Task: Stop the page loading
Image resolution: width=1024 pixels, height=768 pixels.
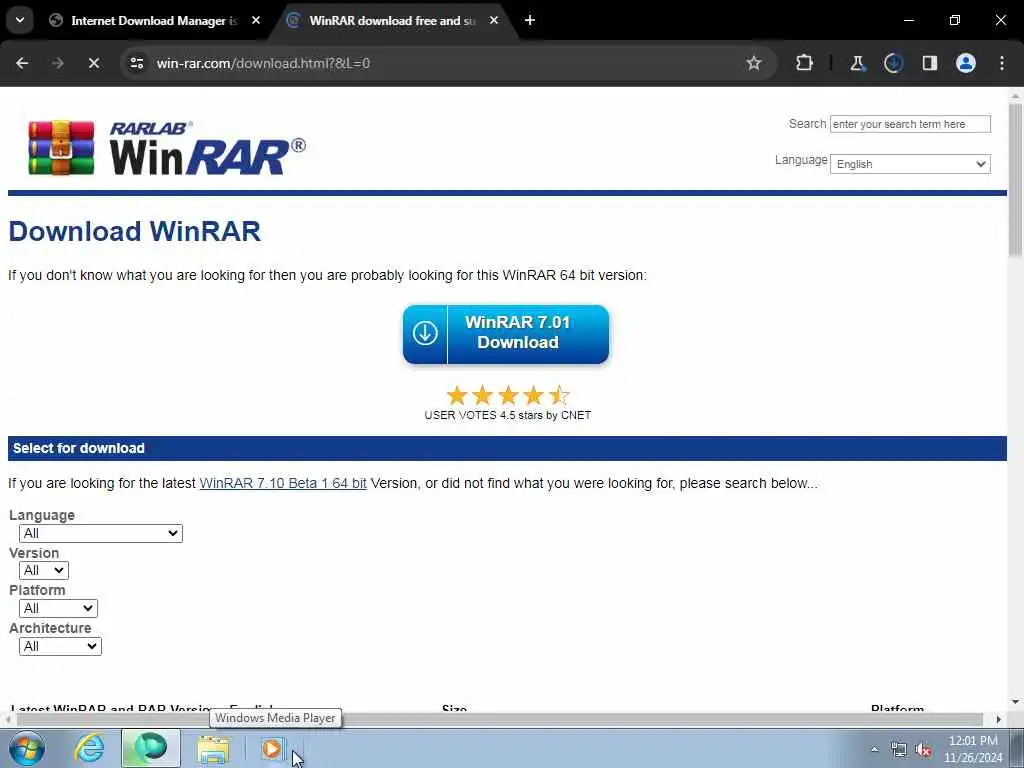Action: point(93,63)
